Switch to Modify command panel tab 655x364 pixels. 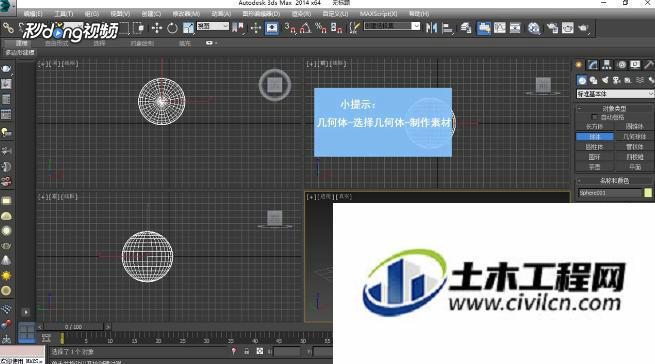(x=593, y=64)
